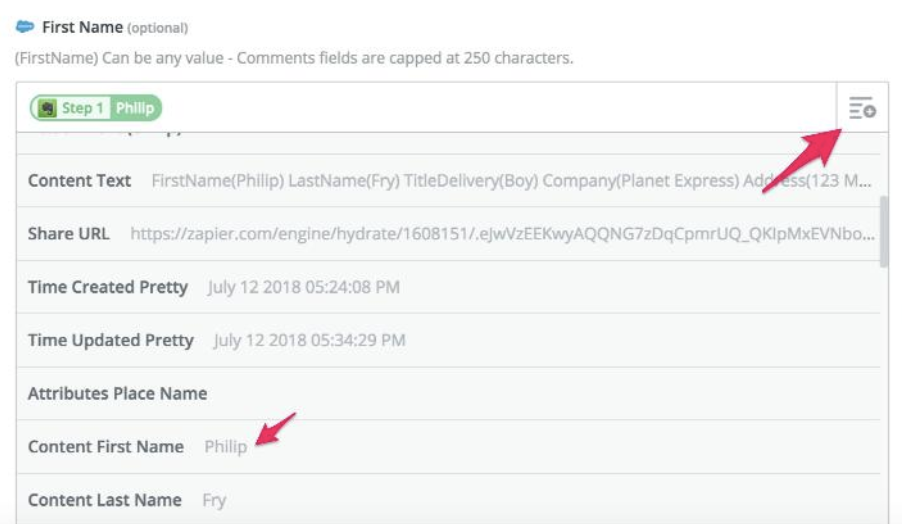Image resolution: width=902 pixels, height=524 pixels.
Task: Click the Salesforce cloud icon
Action: [25, 26]
